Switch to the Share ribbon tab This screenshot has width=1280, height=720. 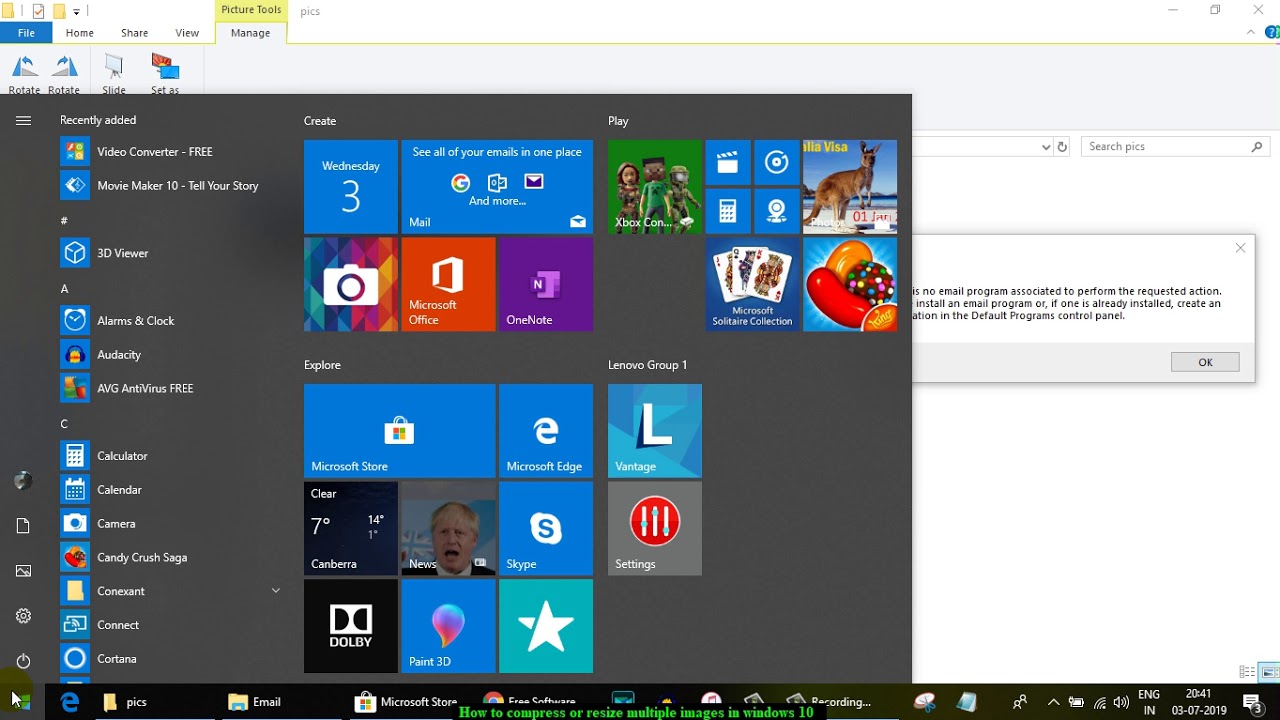[135, 33]
